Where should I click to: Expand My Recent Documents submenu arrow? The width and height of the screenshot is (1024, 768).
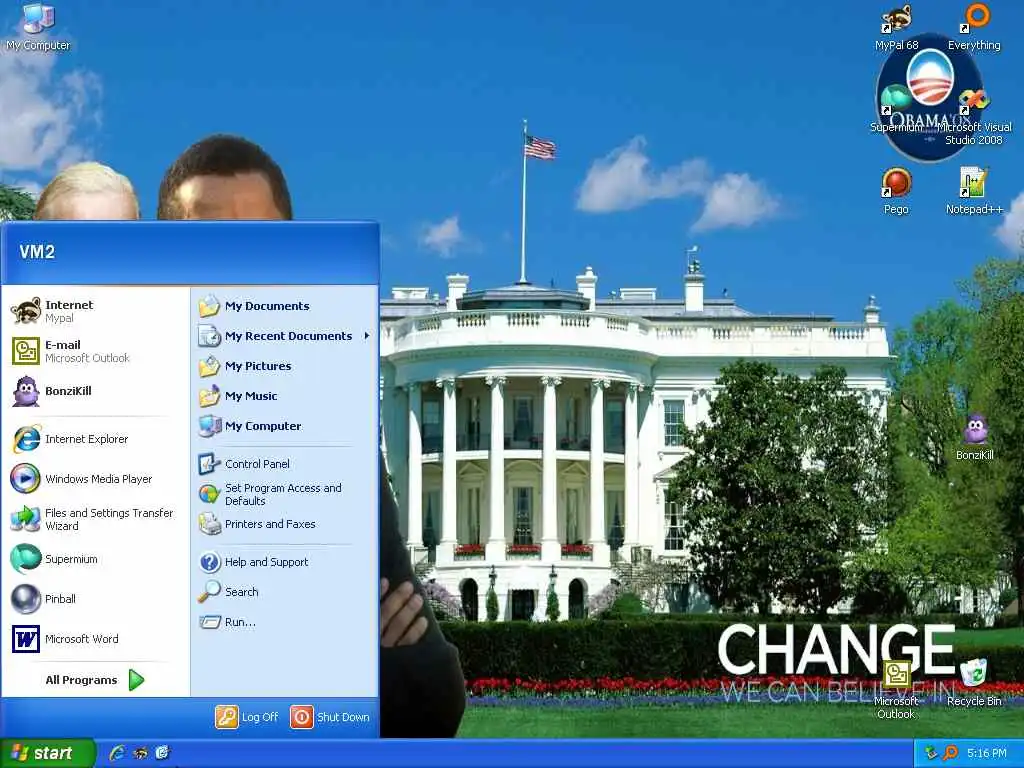(366, 336)
